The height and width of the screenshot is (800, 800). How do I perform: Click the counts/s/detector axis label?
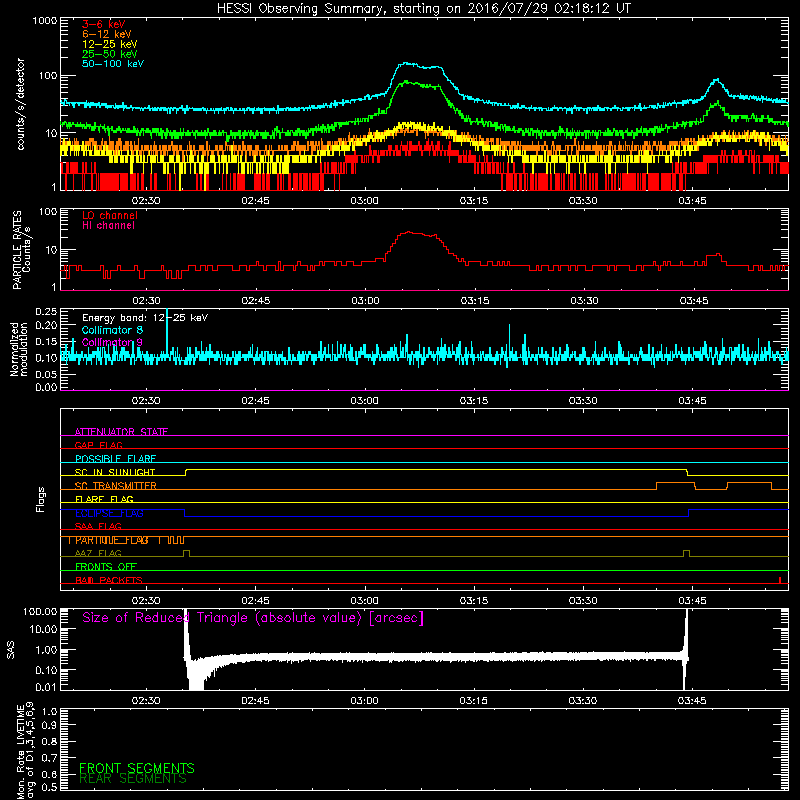pos(20,104)
